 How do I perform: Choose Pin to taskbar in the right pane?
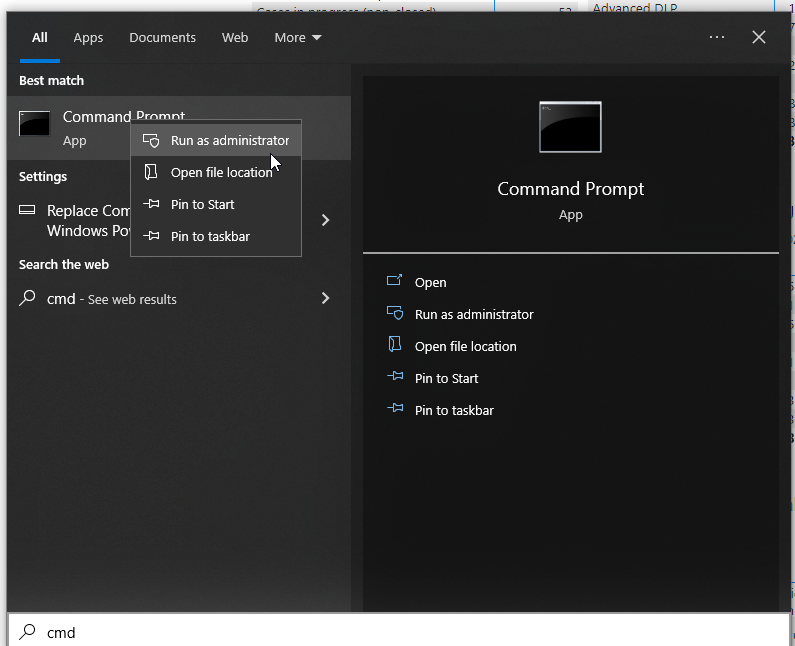tap(454, 410)
